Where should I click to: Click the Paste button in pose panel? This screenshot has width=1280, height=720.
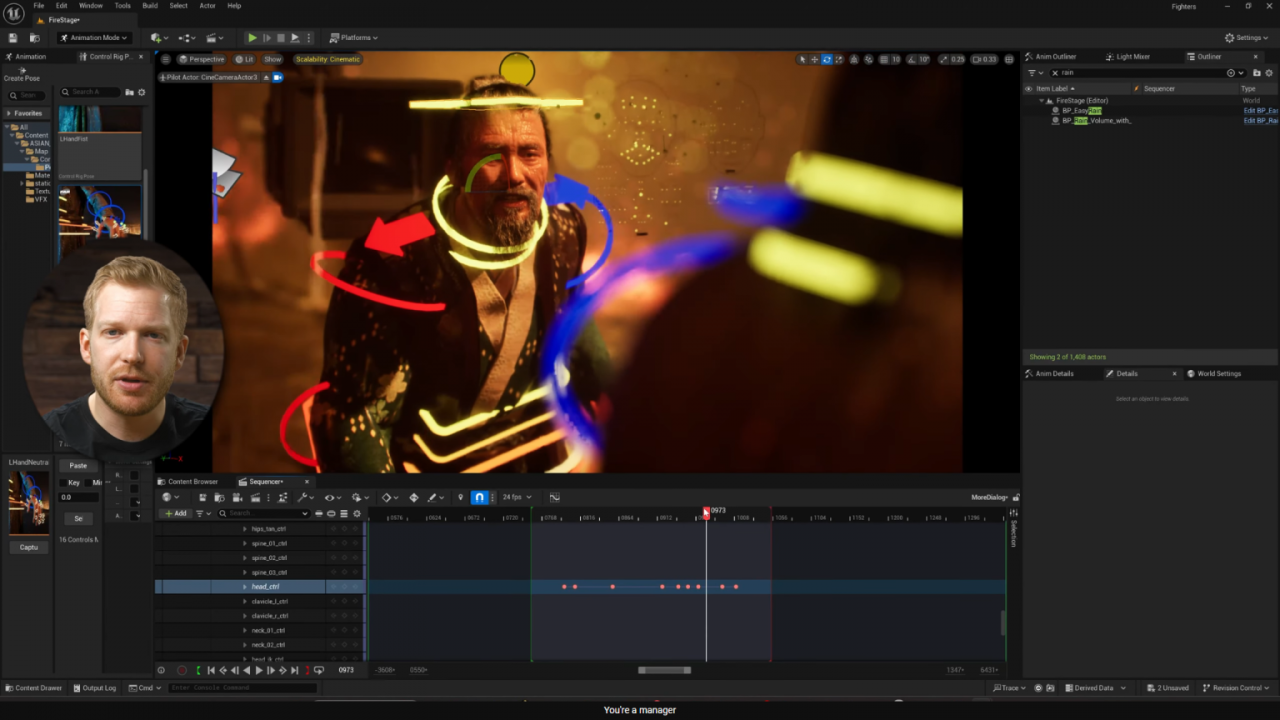pyautogui.click(x=78, y=466)
